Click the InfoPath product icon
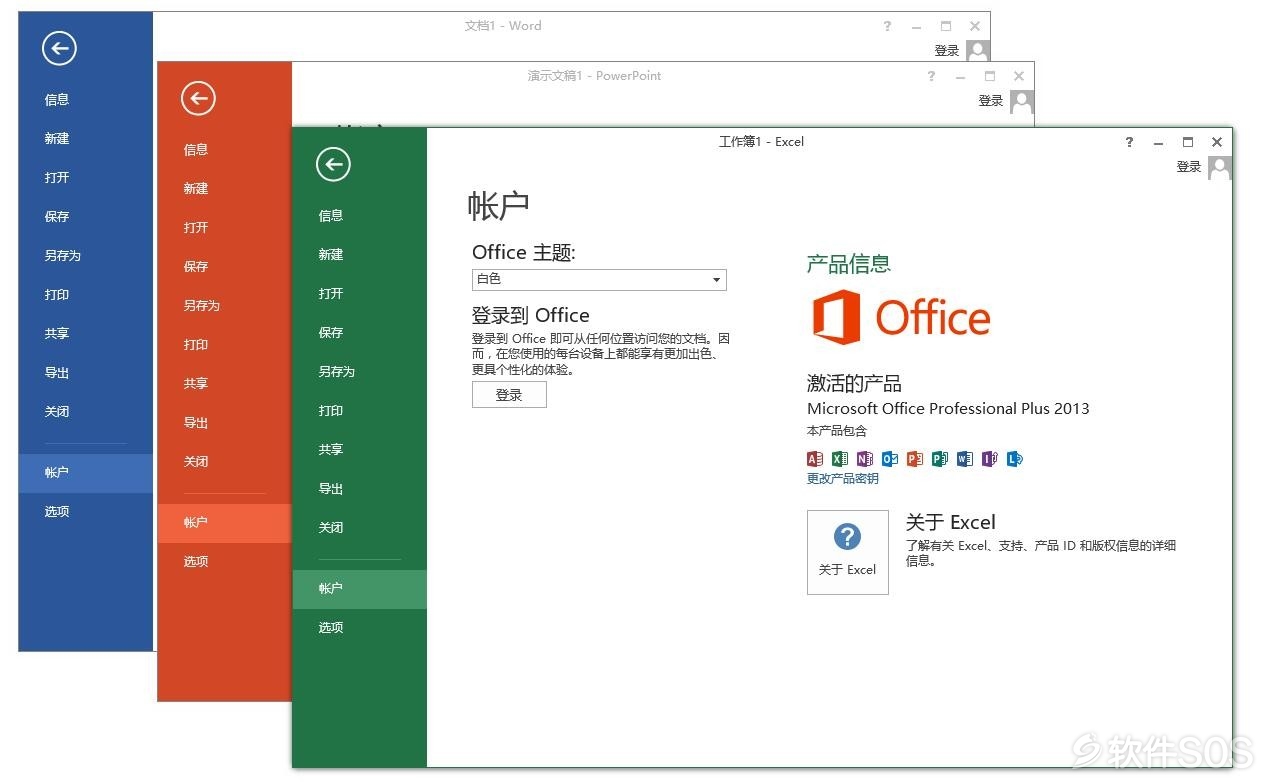 (x=990, y=459)
